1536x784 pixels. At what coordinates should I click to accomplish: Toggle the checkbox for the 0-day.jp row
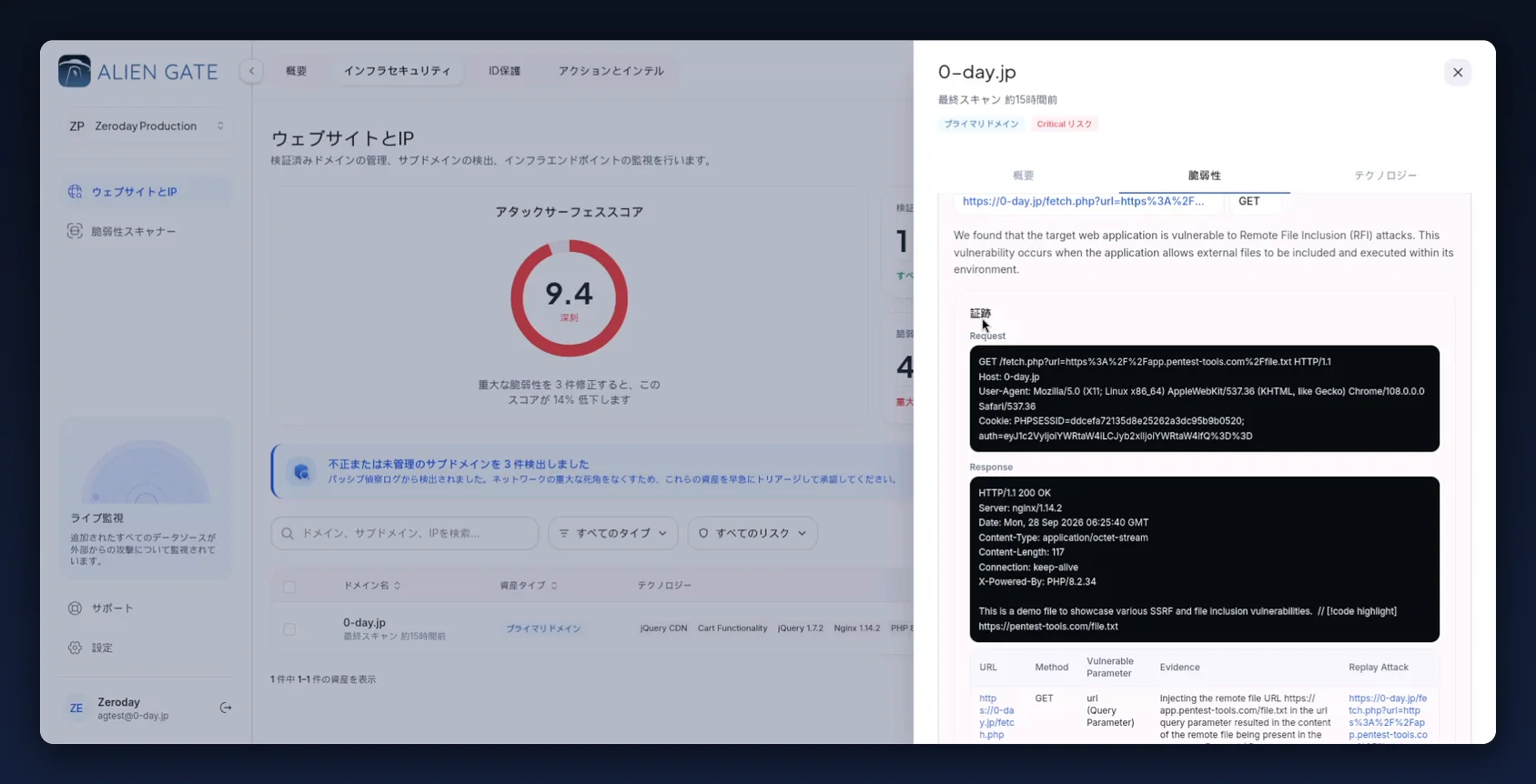(289, 628)
